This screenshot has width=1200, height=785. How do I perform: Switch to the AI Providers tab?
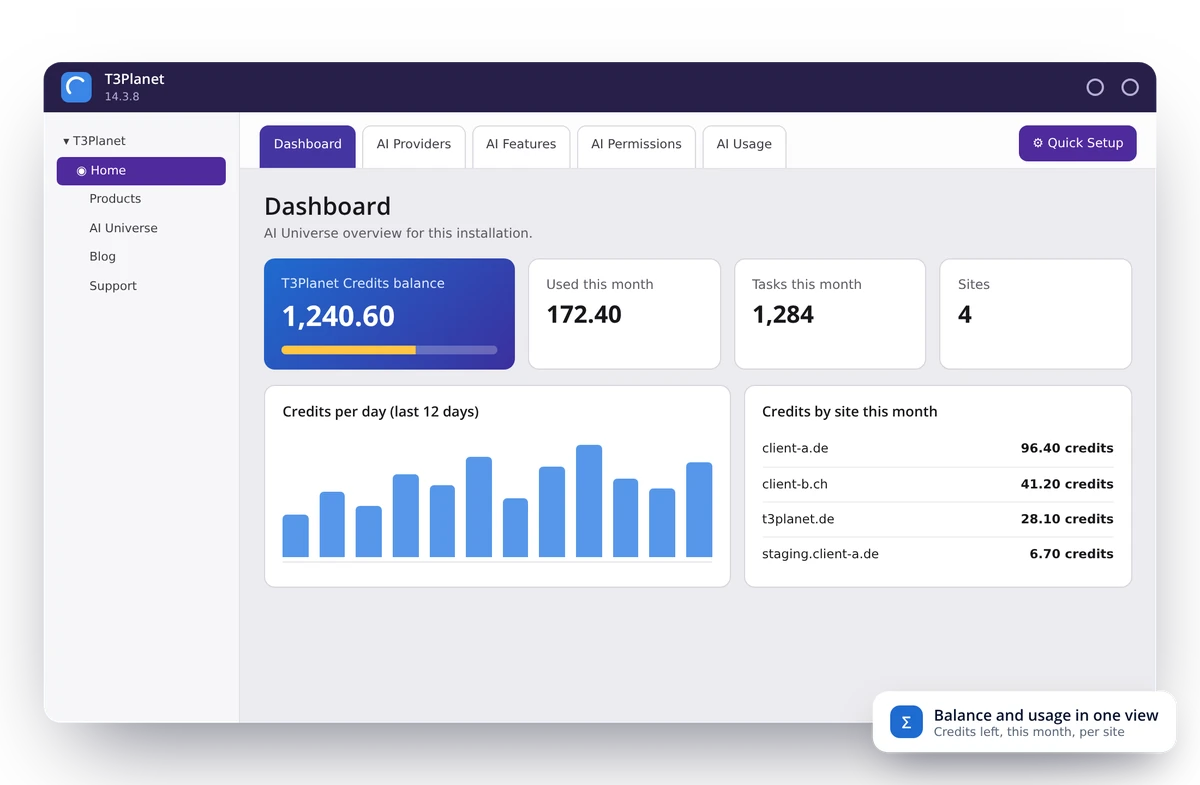(x=414, y=146)
